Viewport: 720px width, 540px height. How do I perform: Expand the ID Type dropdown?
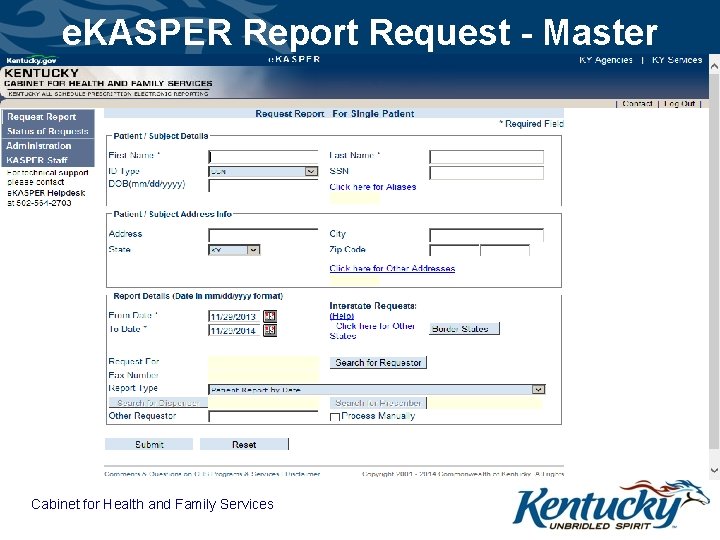coord(311,171)
